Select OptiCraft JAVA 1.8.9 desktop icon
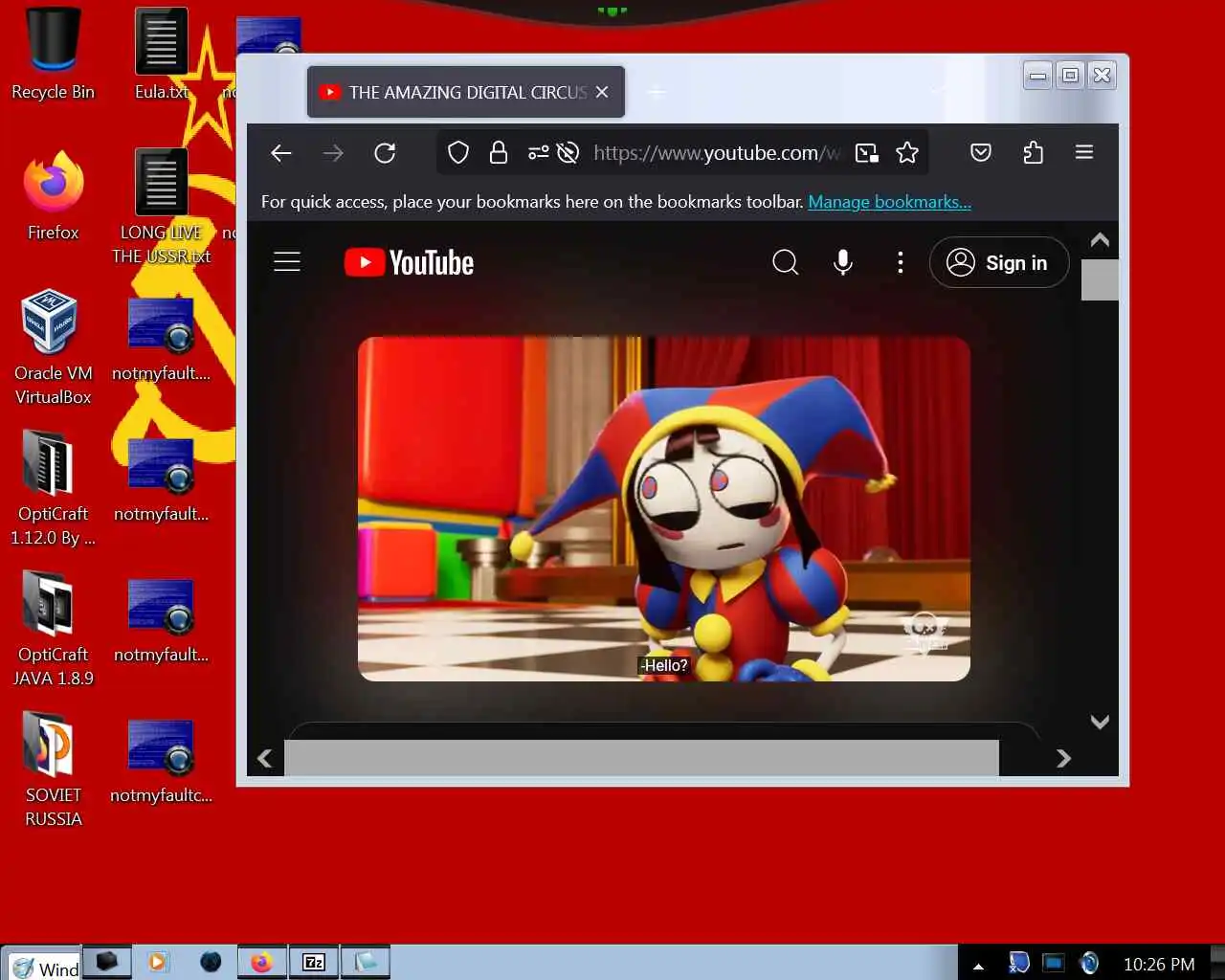Image resolution: width=1225 pixels, height=980 pixels. 53,629
